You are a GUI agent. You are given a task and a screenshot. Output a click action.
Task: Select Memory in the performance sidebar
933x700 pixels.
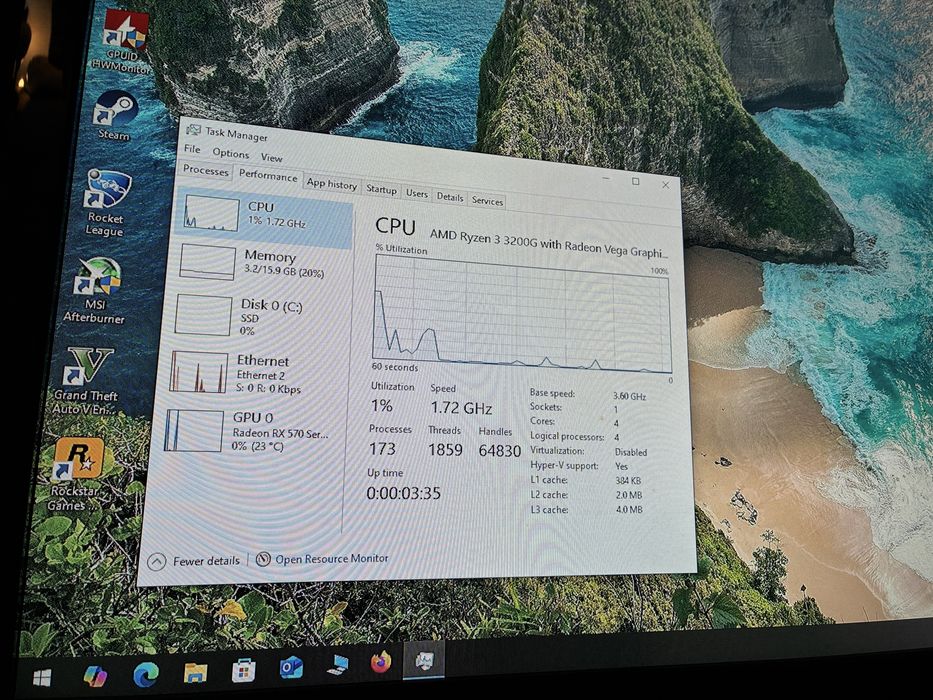click(262, 264)
